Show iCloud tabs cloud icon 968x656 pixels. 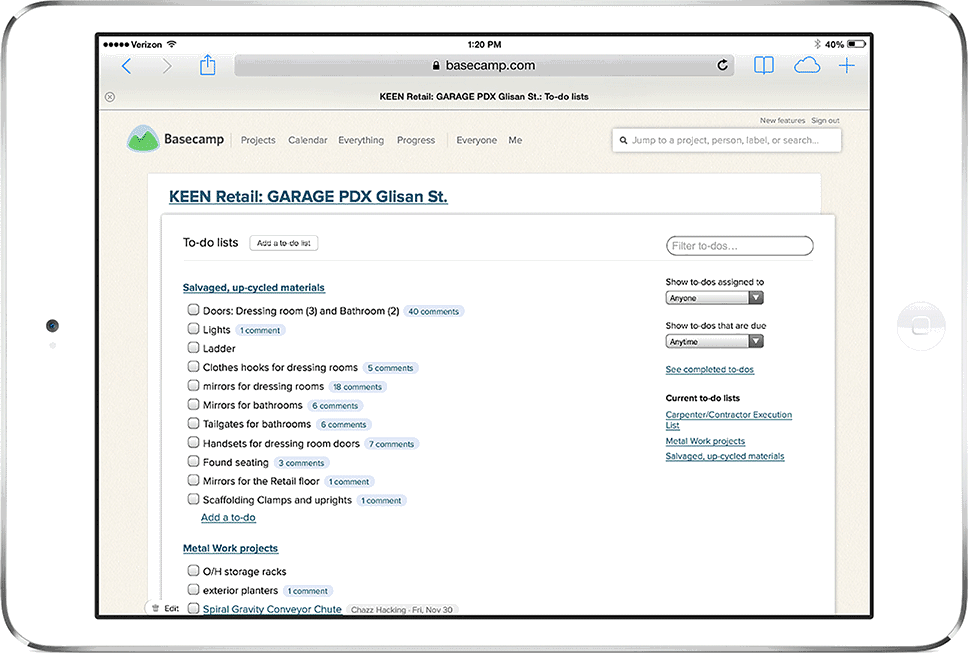coord(806,66)
